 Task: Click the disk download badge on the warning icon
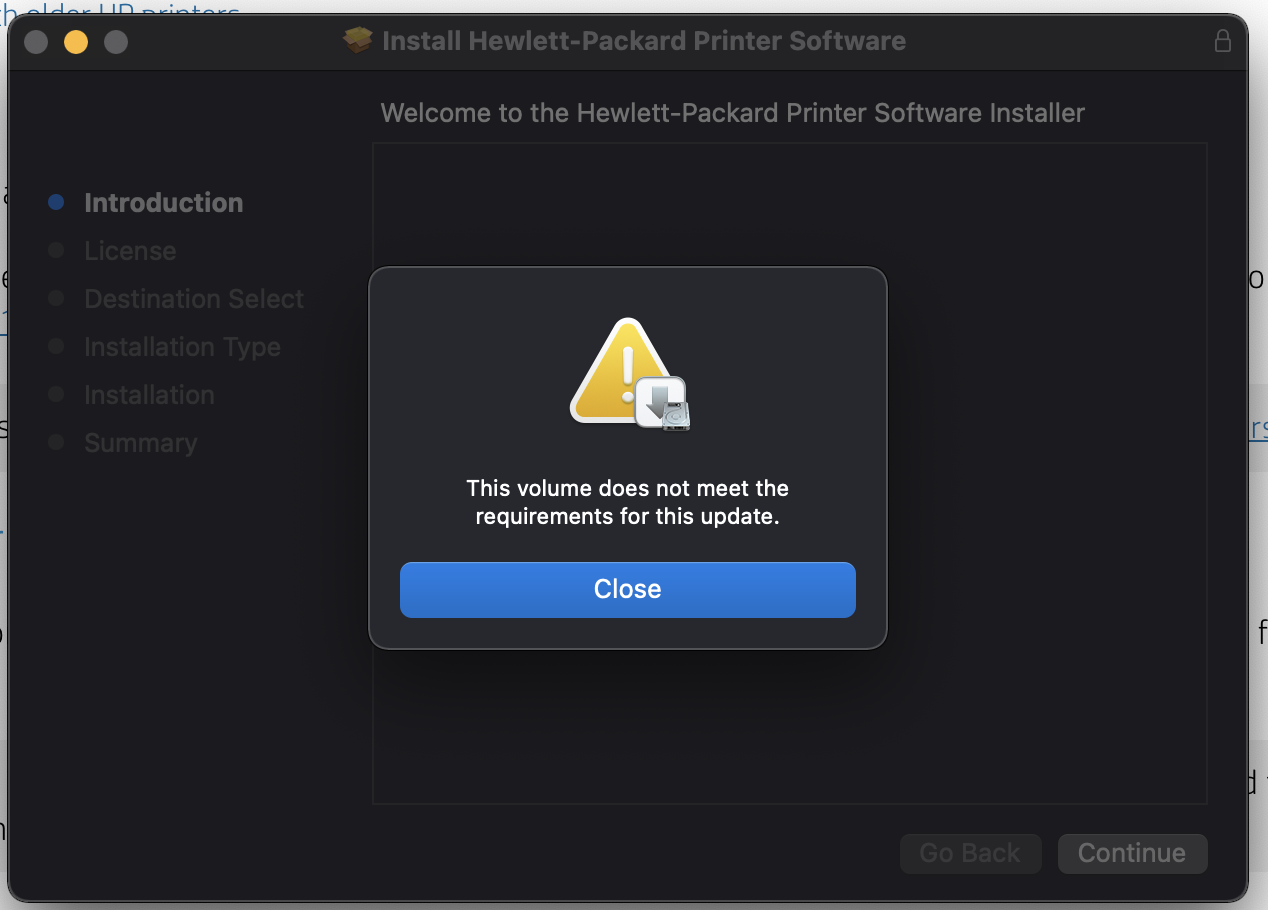click(663, 404)
